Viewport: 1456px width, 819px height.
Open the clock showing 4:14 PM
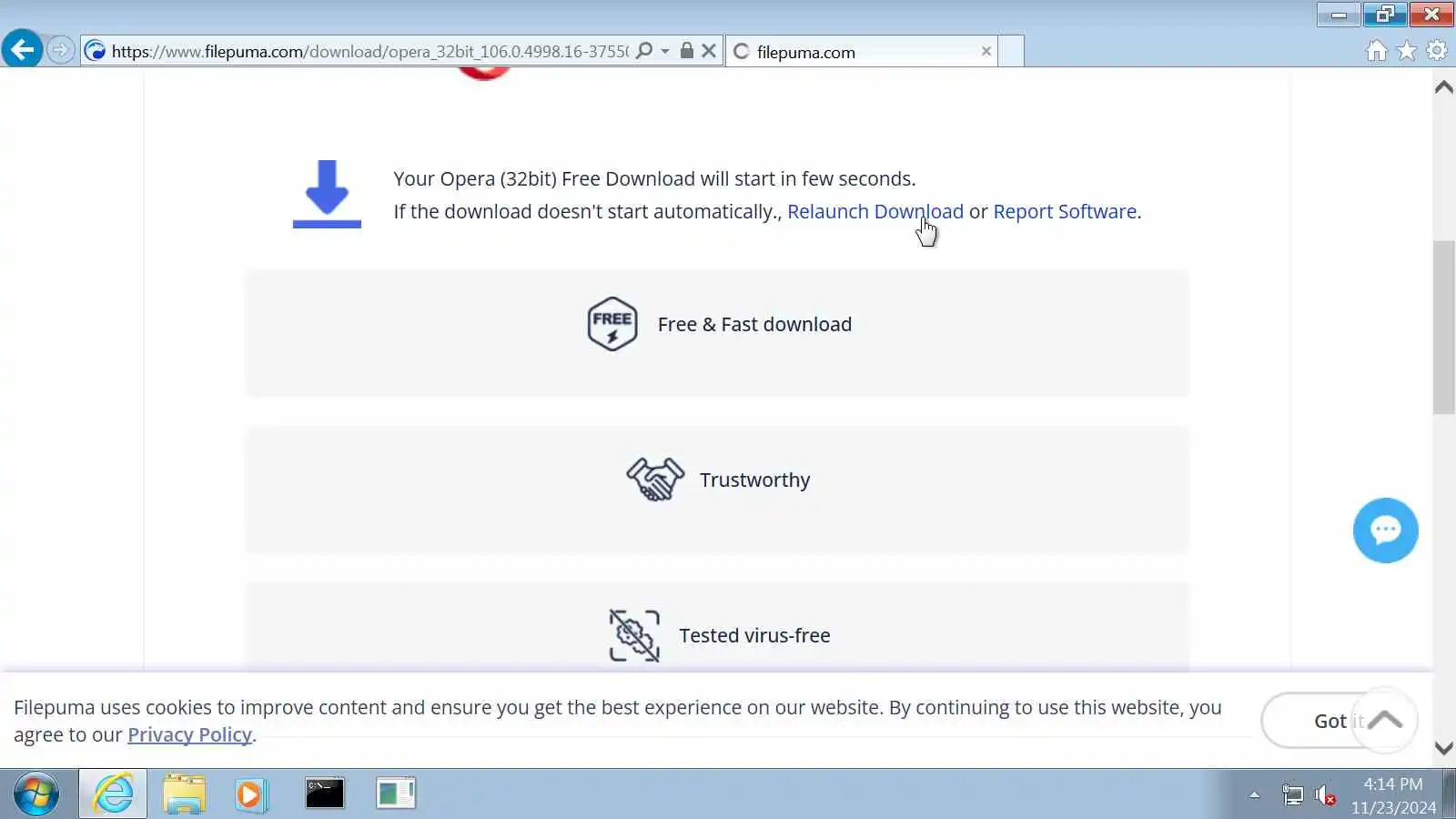click(1393, 795)
